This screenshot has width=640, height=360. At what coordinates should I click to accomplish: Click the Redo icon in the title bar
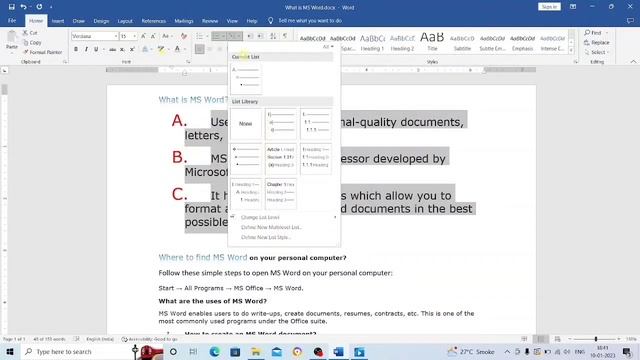(39, 7)
